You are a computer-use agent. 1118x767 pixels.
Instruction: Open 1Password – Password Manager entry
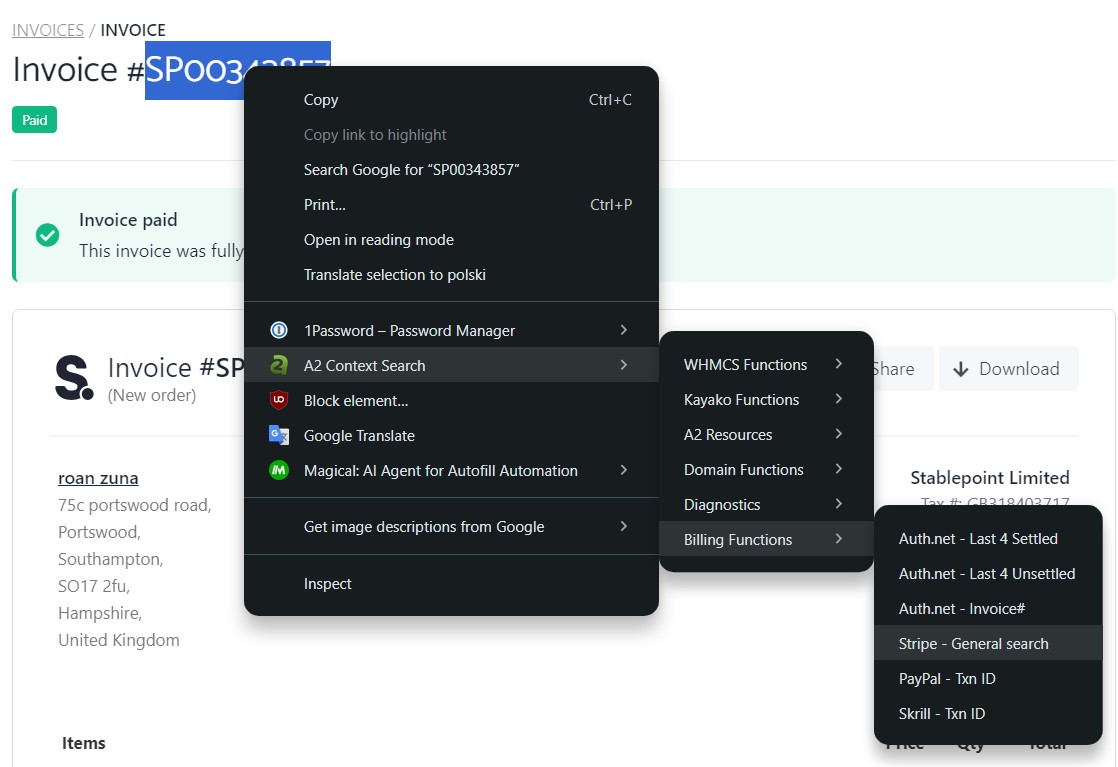[x=451, y=330]
